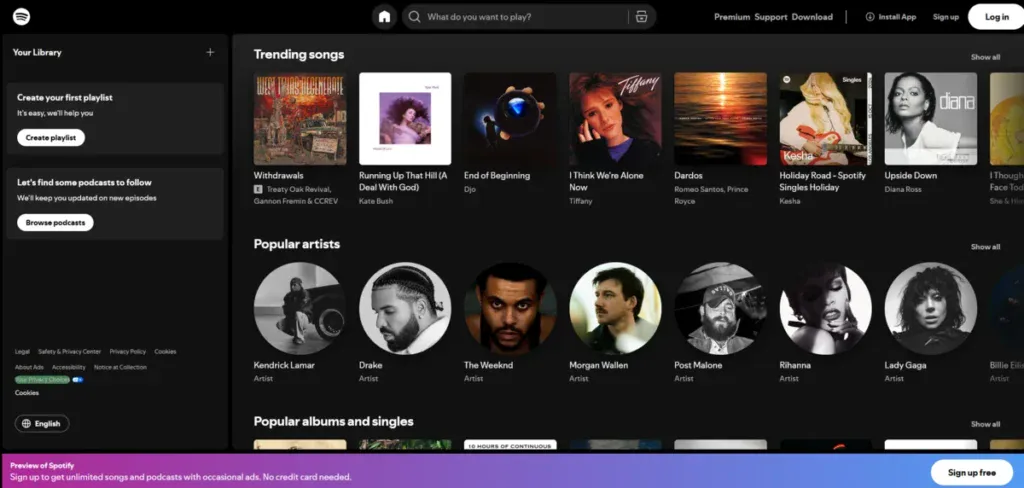Open Post Malone artist photo
Image resolution: width=1024 pixels, height=488 pixels.
coord(720,308)
